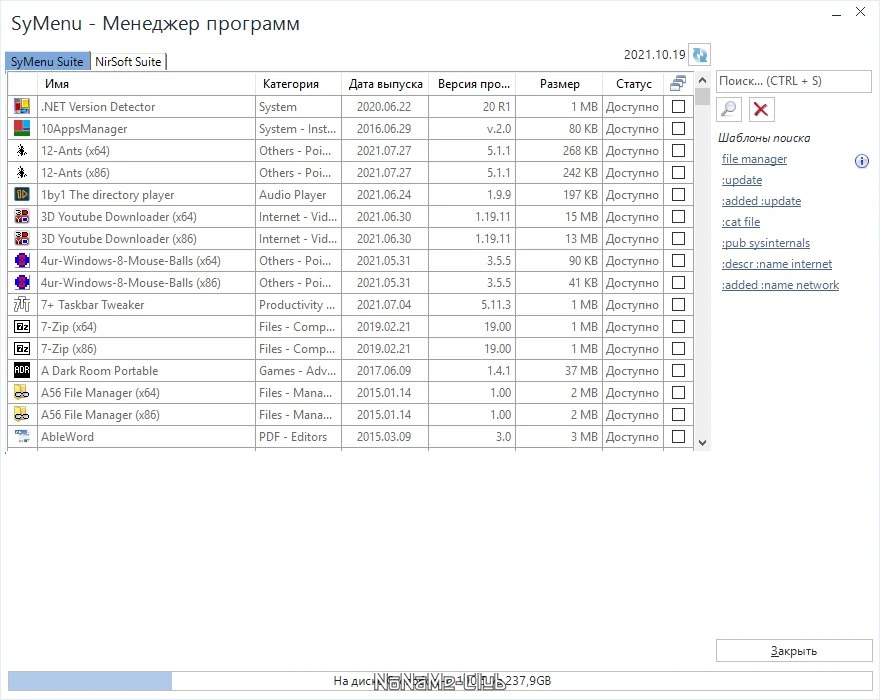
Task: Click the blue info icon beside templates
Action: pyautogui.click(x=861, y=162)
